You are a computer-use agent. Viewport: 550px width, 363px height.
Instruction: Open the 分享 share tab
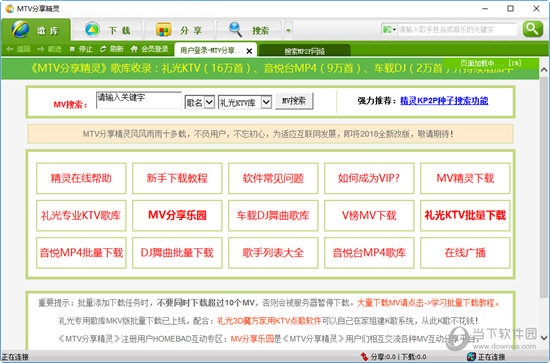click(179, 30)
